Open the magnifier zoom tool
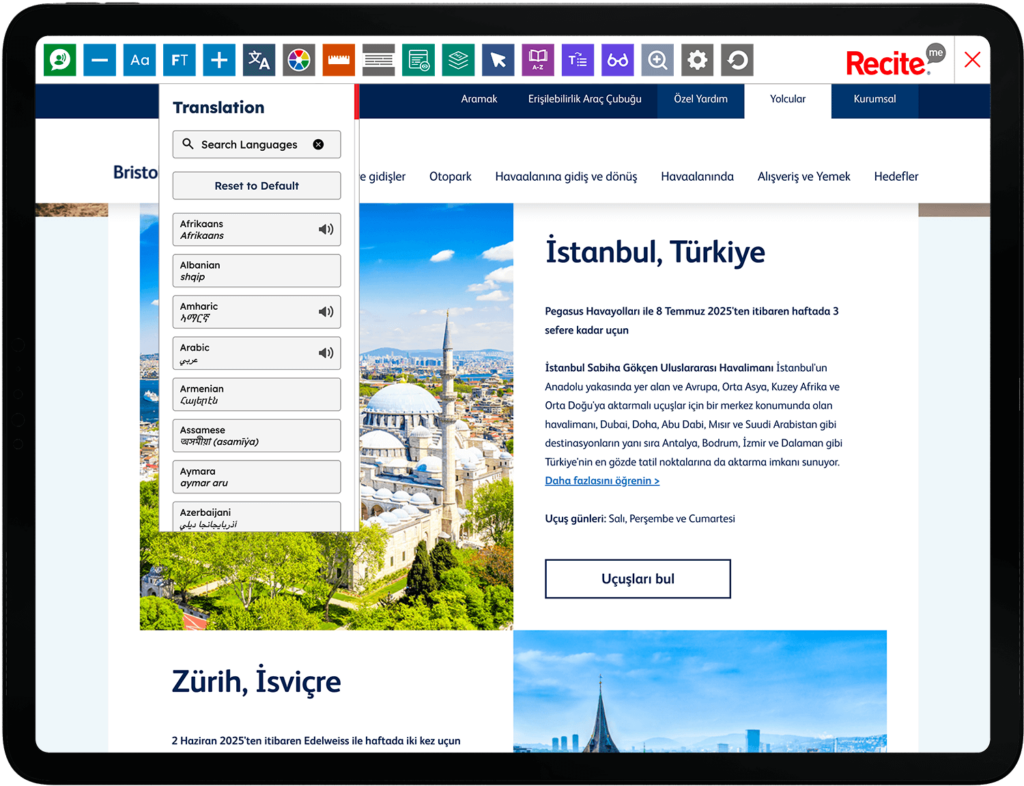The image size is (1024, 786). pos(657,59)
